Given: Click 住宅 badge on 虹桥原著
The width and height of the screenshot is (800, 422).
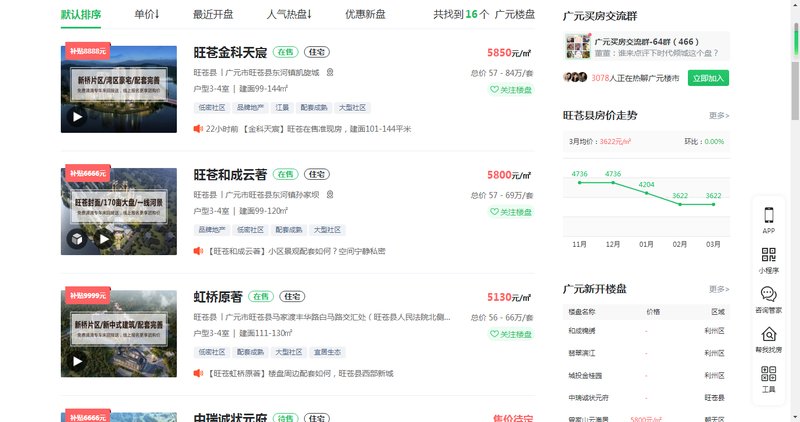Looking at the screenshot, I should [292, 296].
